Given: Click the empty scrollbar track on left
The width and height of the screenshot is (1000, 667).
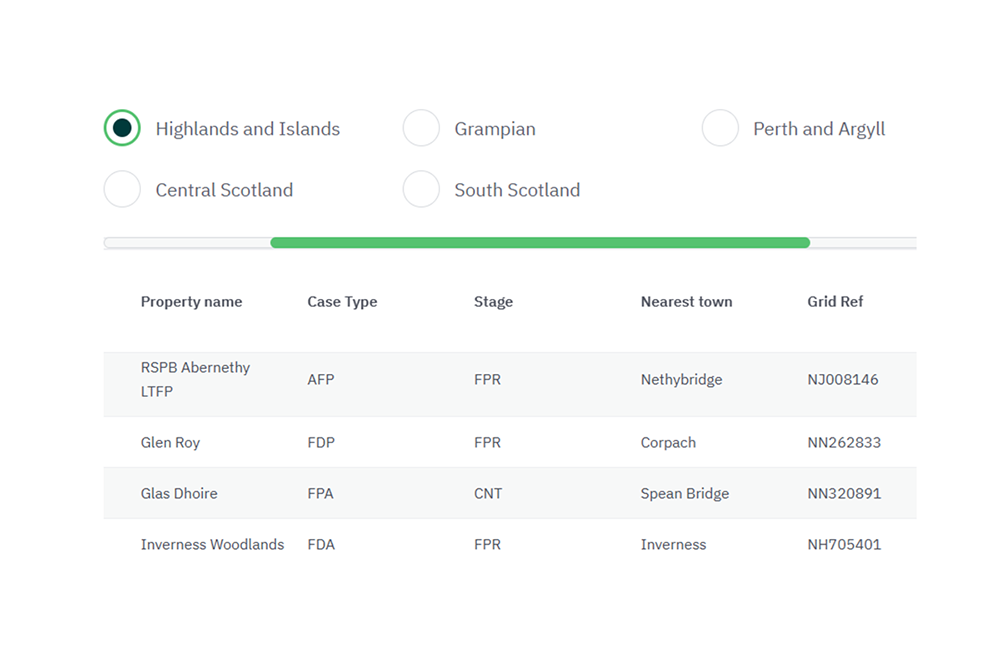Looking at the screenshot, I should 185,241.
